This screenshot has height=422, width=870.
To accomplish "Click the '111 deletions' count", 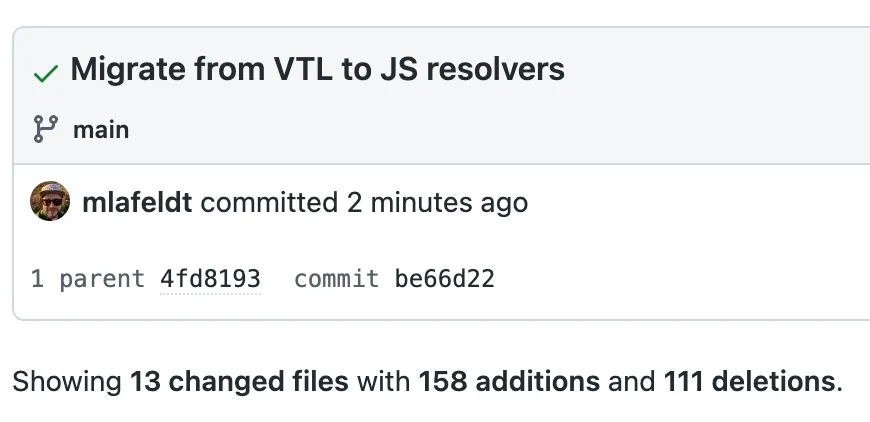I will (748, 381).
